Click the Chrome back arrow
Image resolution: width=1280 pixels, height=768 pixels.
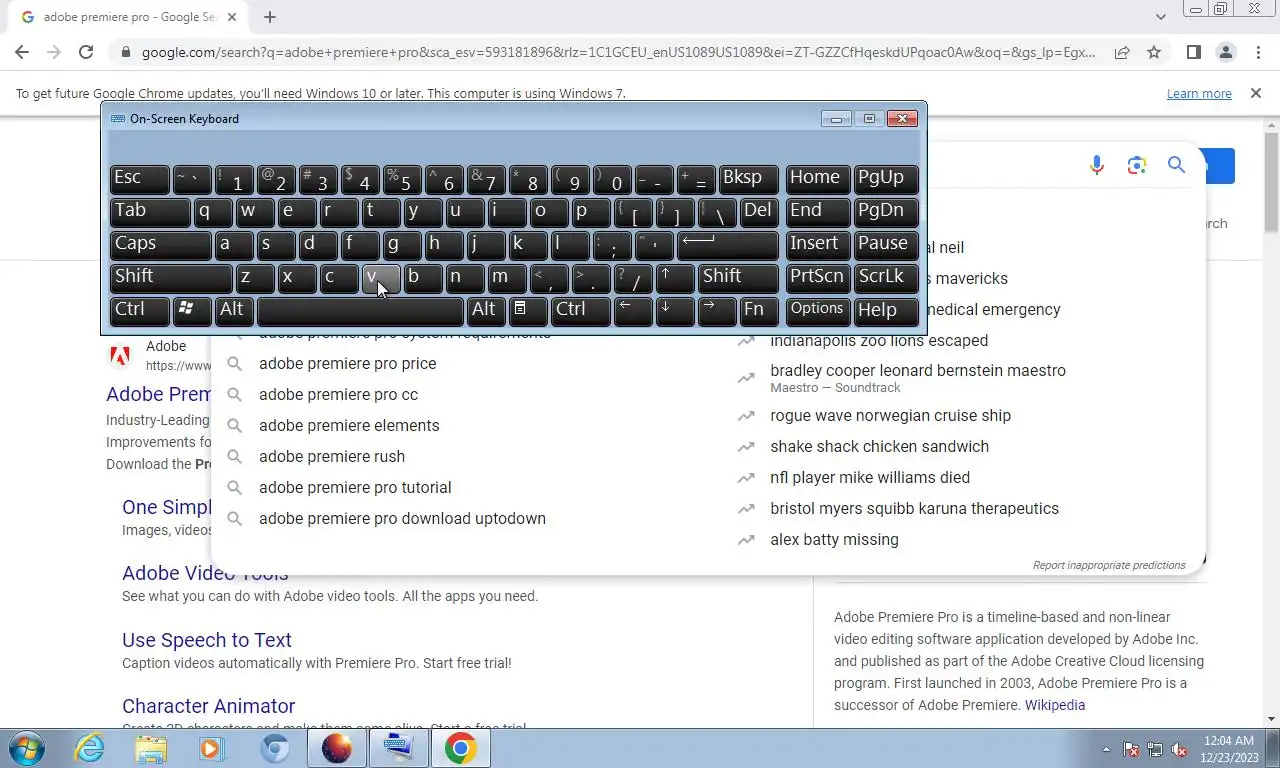point(22,53)
